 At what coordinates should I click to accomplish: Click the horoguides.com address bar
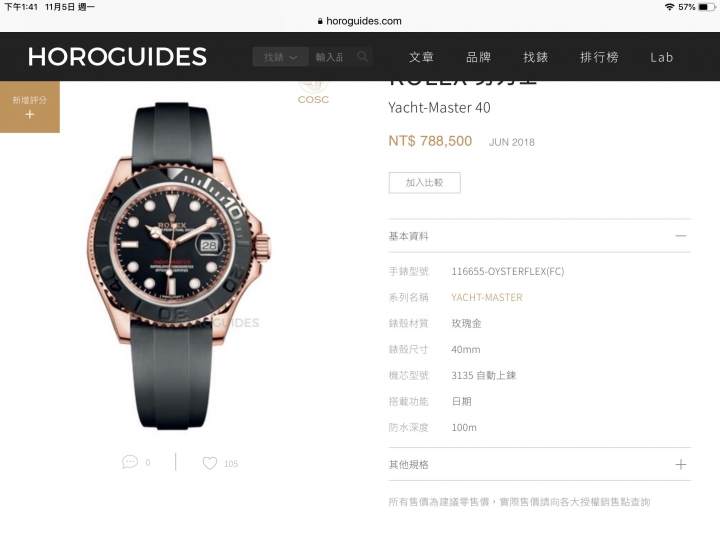360,21
